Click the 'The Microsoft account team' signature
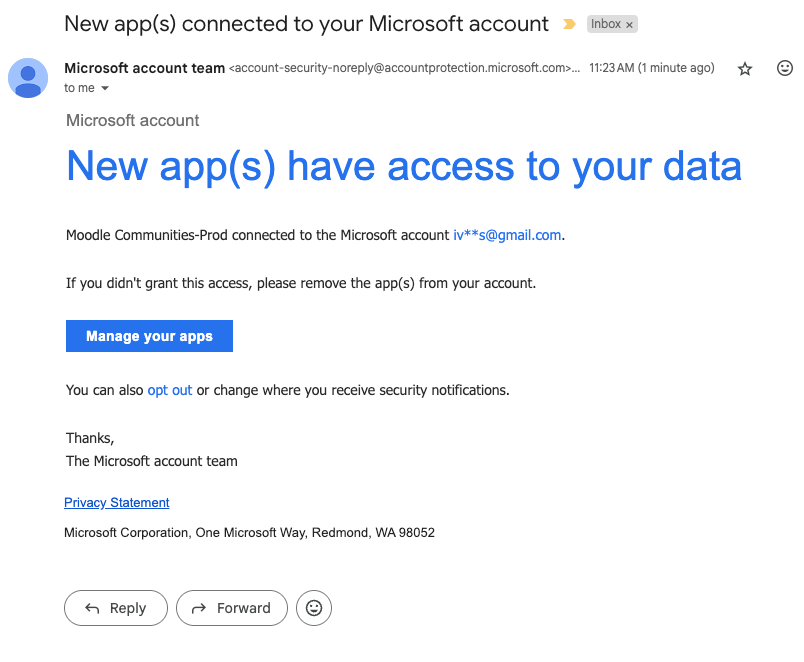 [x=152, y=461]
